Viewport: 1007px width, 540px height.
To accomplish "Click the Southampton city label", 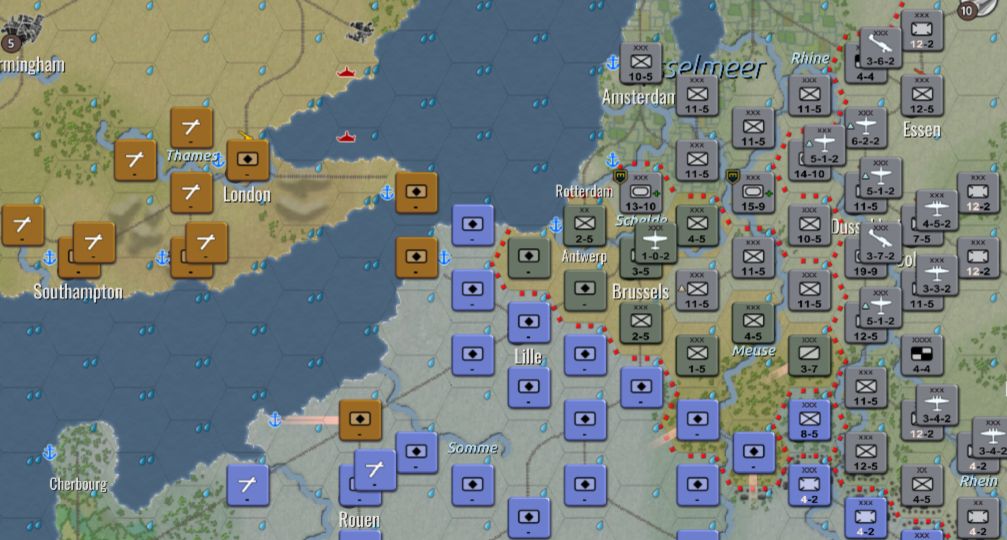I will (x=78, y=292).
